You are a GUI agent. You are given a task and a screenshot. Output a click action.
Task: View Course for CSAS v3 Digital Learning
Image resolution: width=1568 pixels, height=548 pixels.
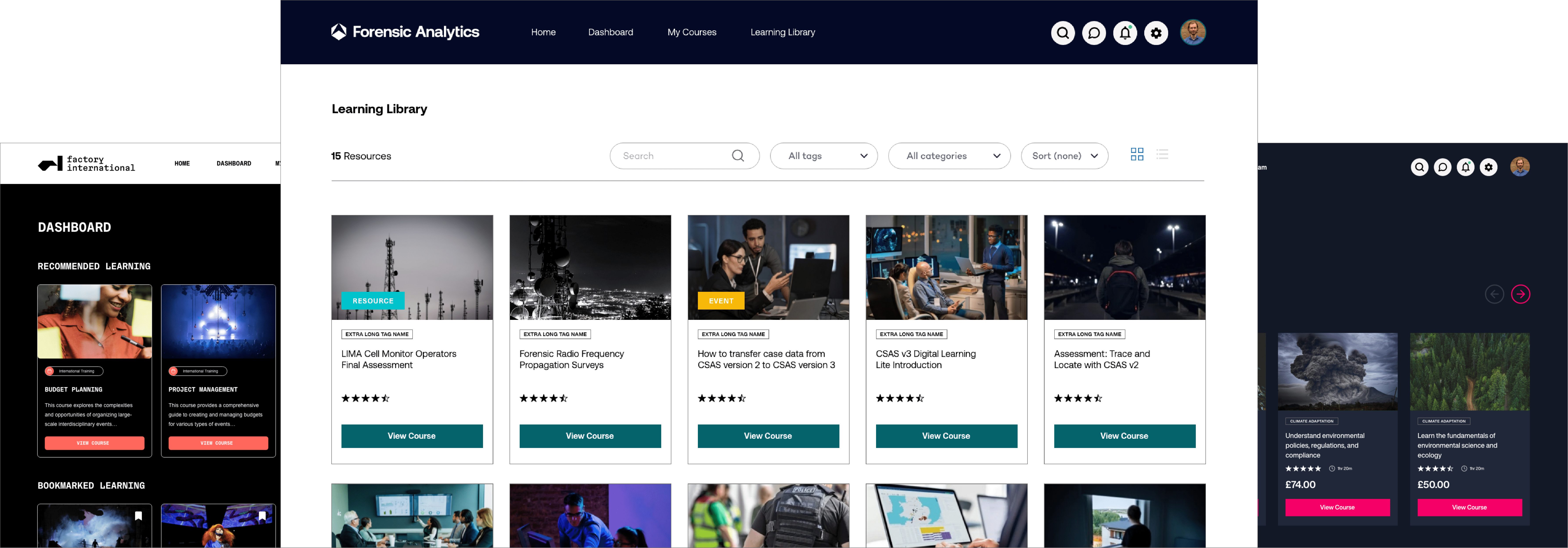pos(947,436)
